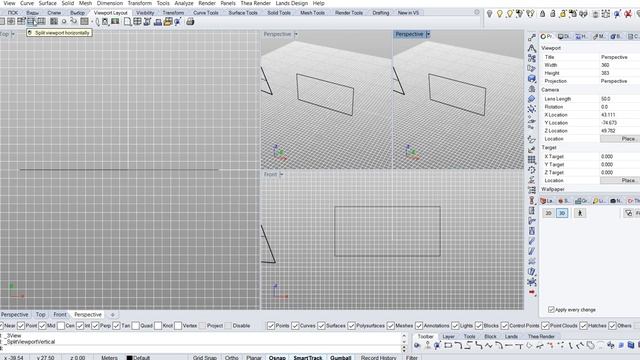Click the Split viewport horizontally icon

pos(31,21)
